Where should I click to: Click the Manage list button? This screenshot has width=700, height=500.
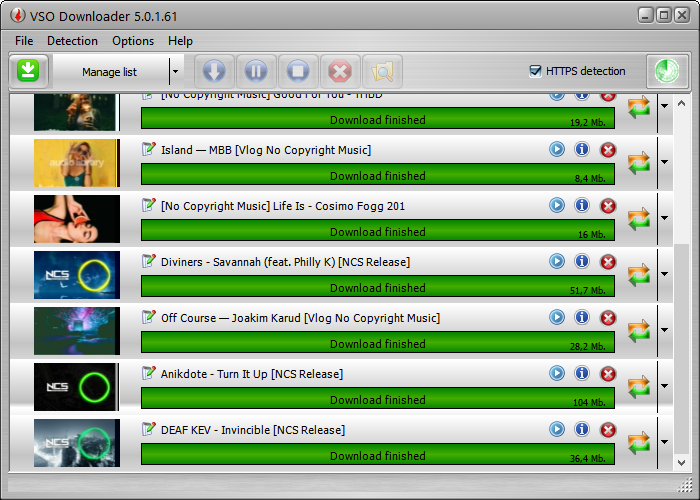pos(110,71)
